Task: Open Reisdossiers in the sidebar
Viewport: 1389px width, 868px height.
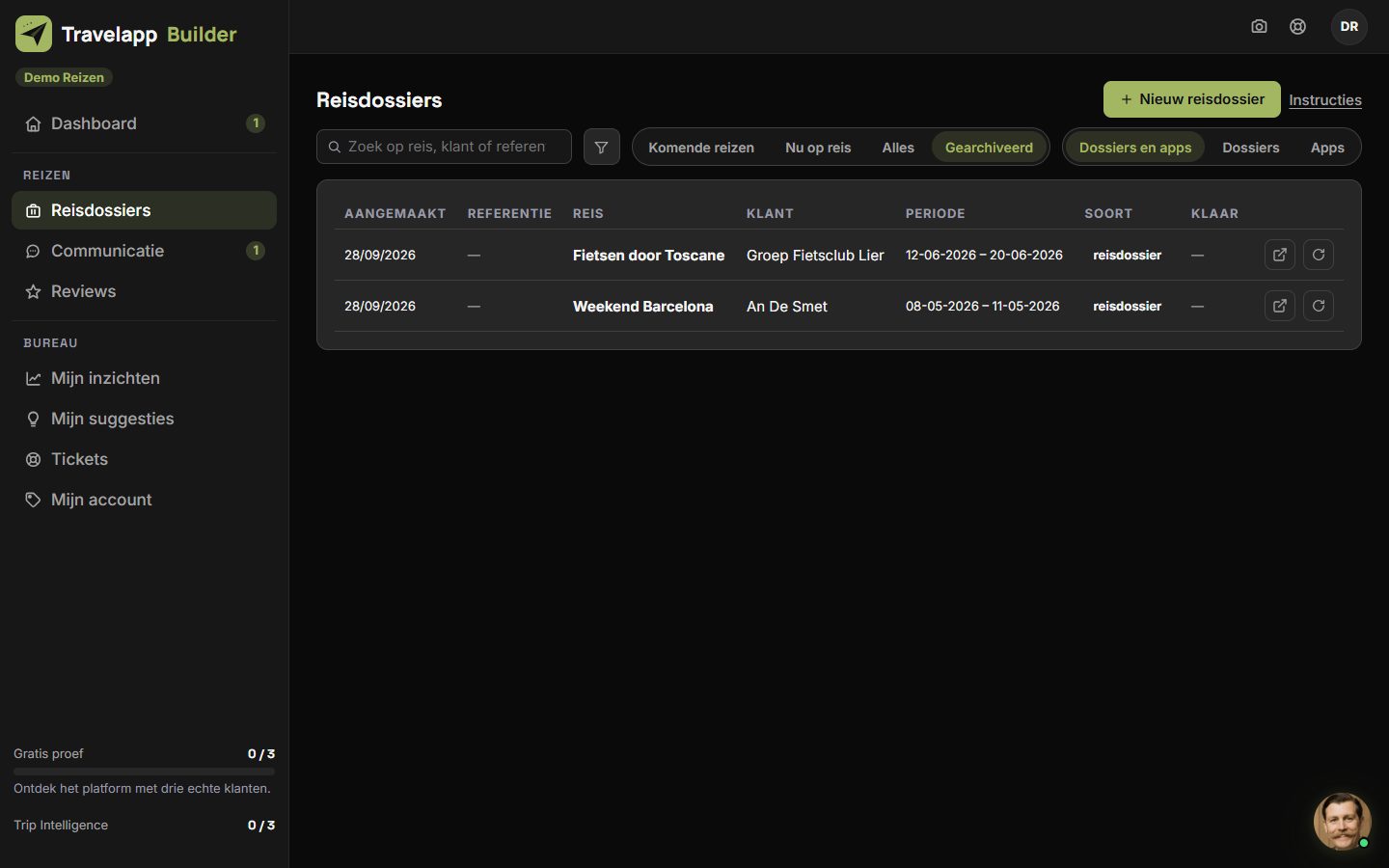Action: click(144, 210)
